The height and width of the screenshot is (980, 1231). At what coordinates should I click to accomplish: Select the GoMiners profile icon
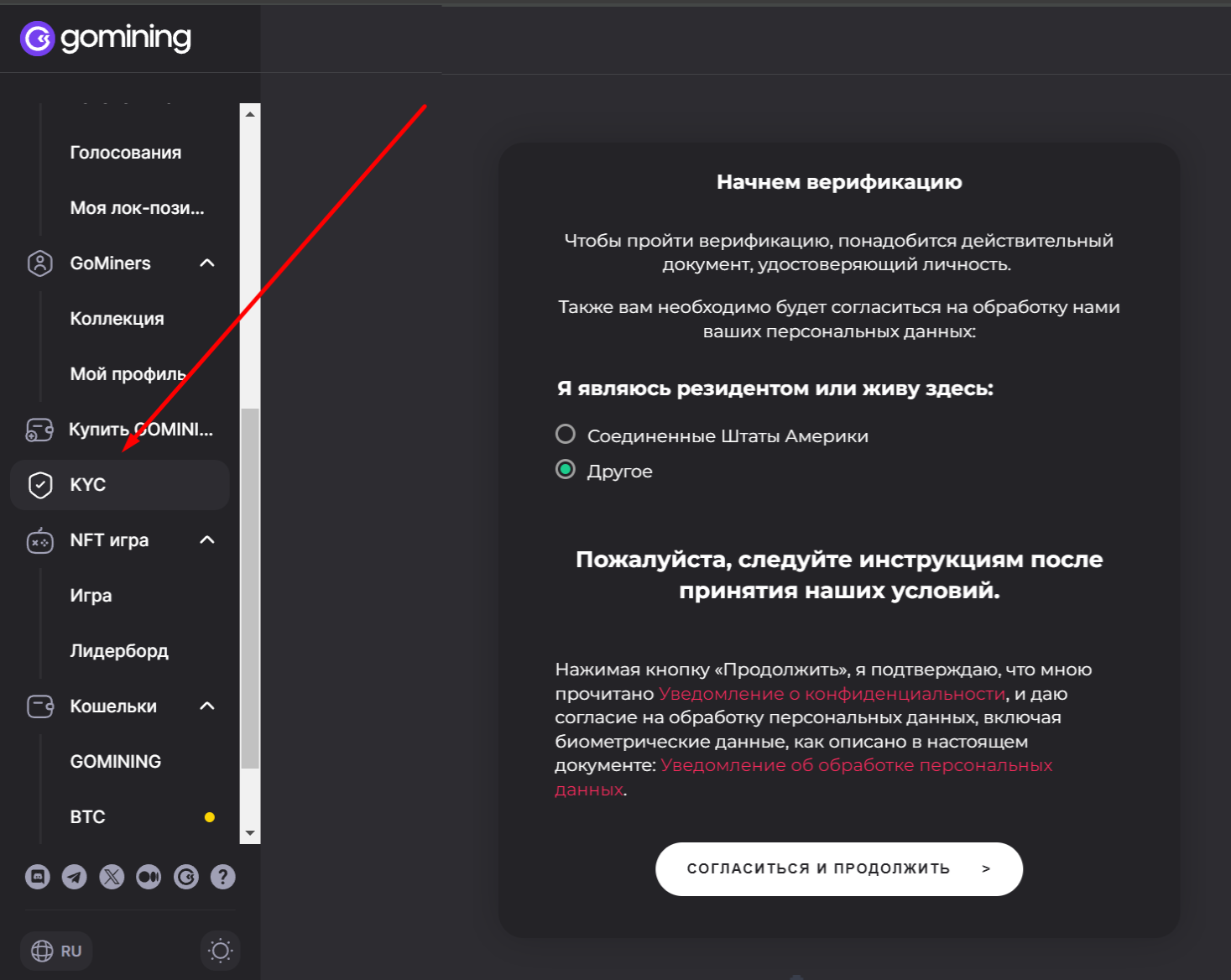click(39, 263)
